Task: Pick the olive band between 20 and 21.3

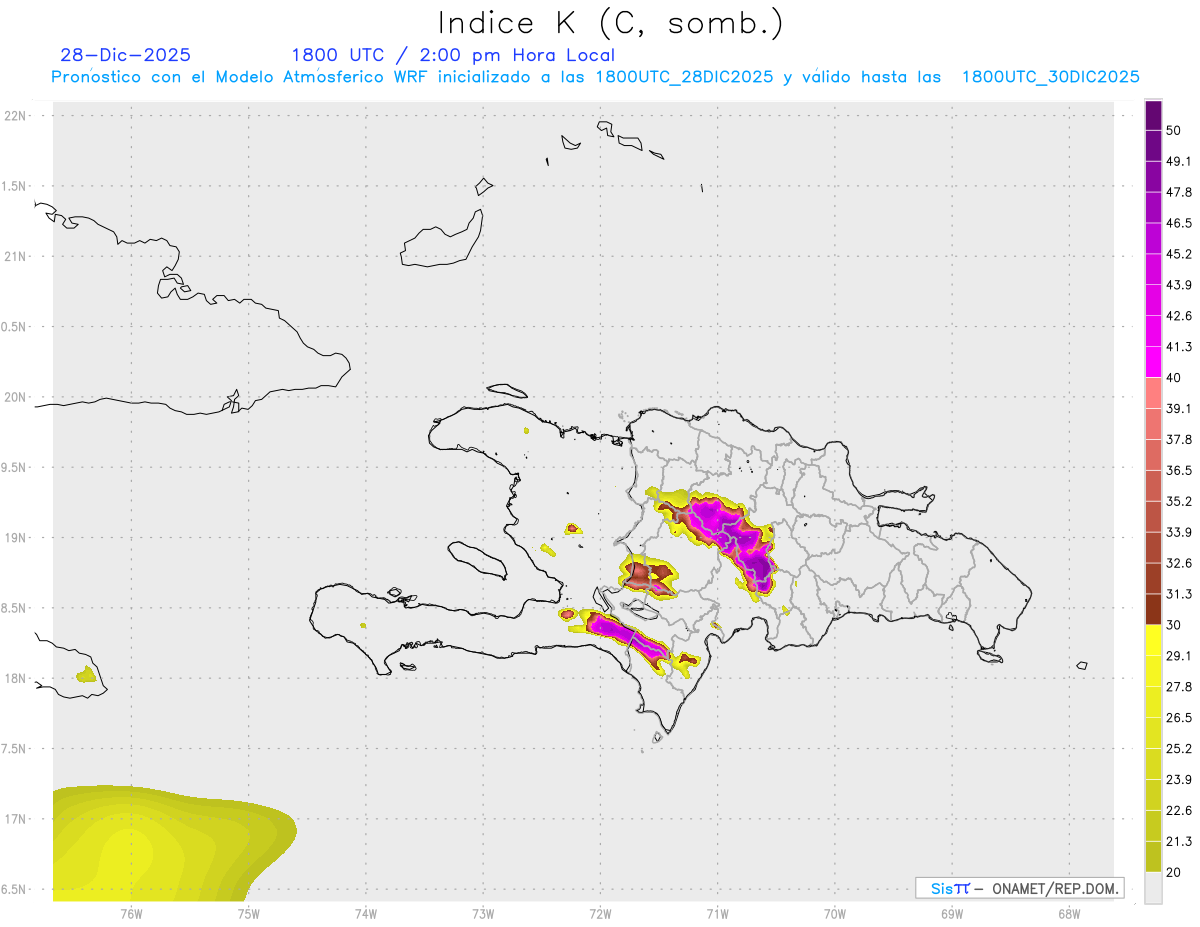Action: (1154, 856)
